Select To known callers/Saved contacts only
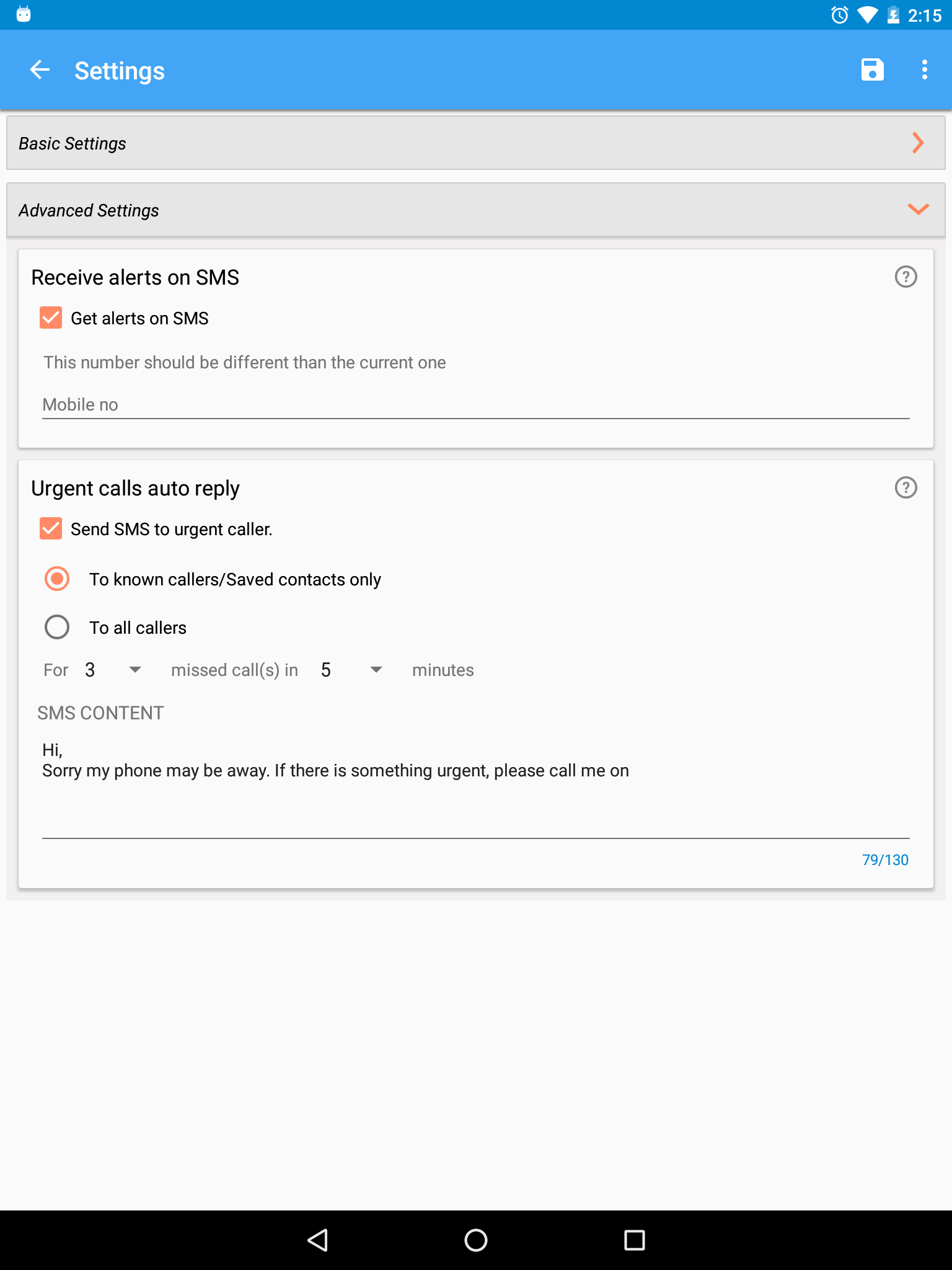This screenshot has height=1270, width=952. tap(57, 579)
